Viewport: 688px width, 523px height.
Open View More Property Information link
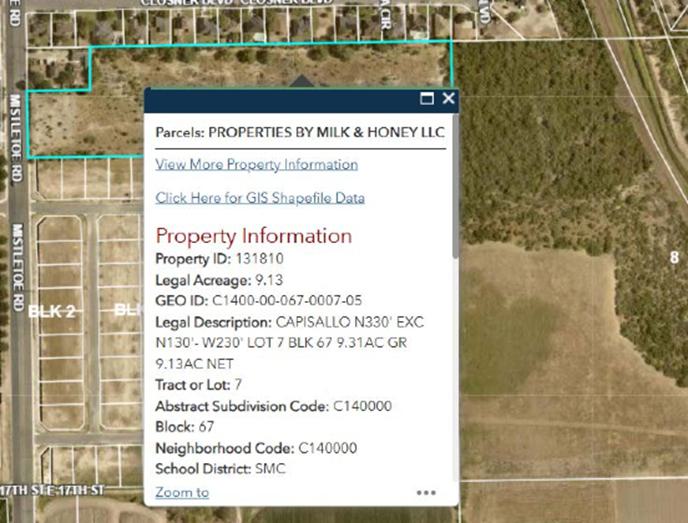(256, 164)
